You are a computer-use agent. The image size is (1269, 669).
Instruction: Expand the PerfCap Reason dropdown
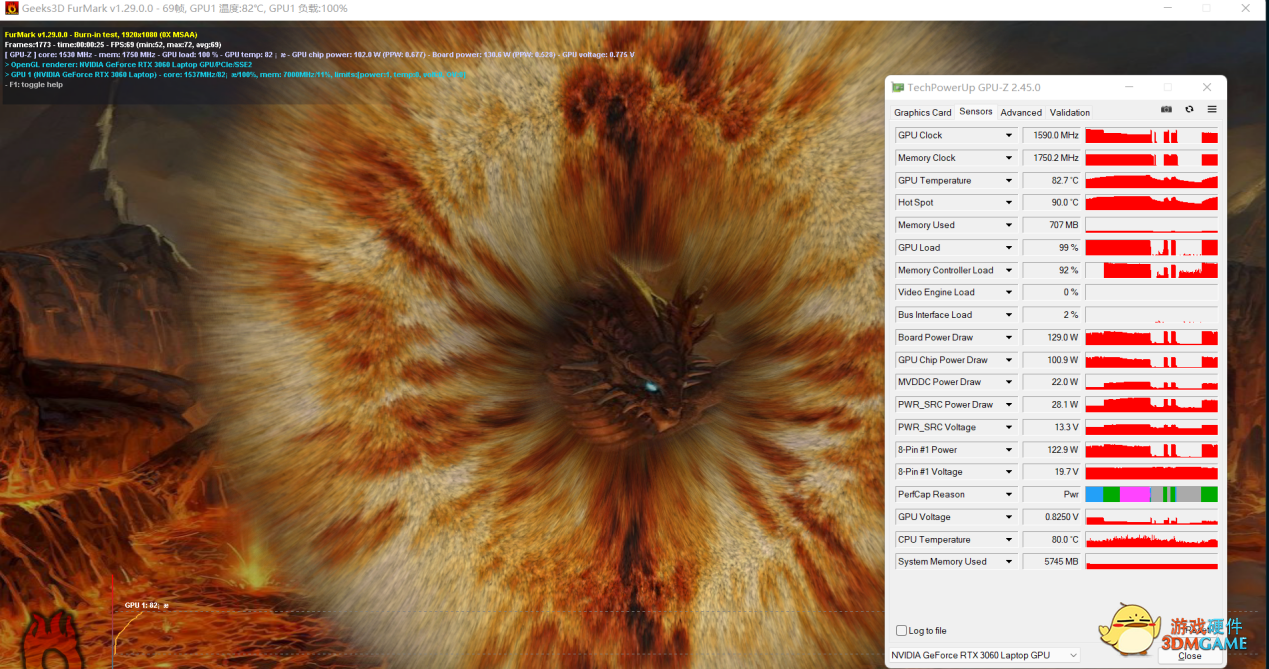click(x=1009, y=495)
